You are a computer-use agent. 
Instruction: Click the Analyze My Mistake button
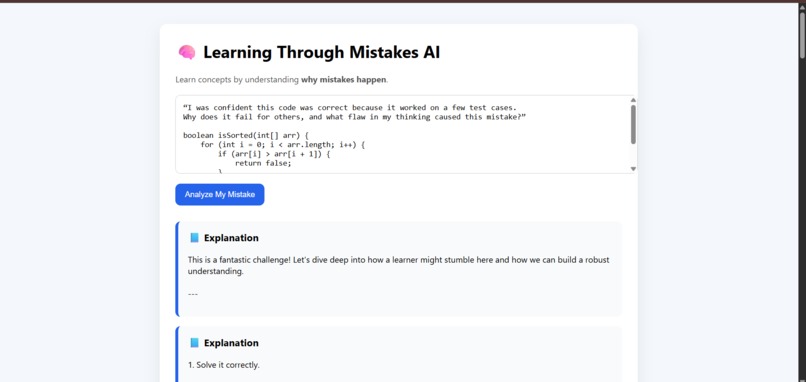[219, 194]
